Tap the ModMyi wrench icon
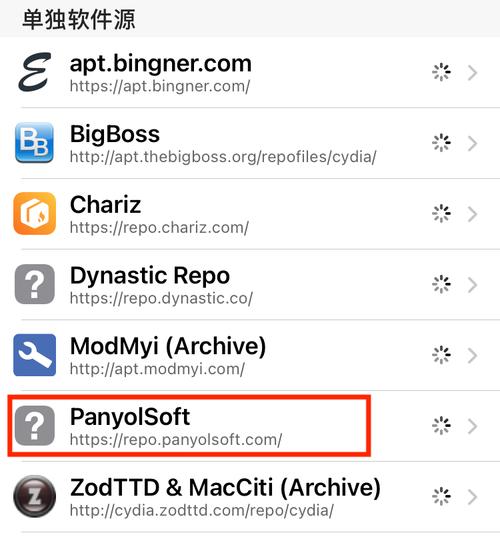The height and width of the screenshot is (543, 500). point(35,355)
